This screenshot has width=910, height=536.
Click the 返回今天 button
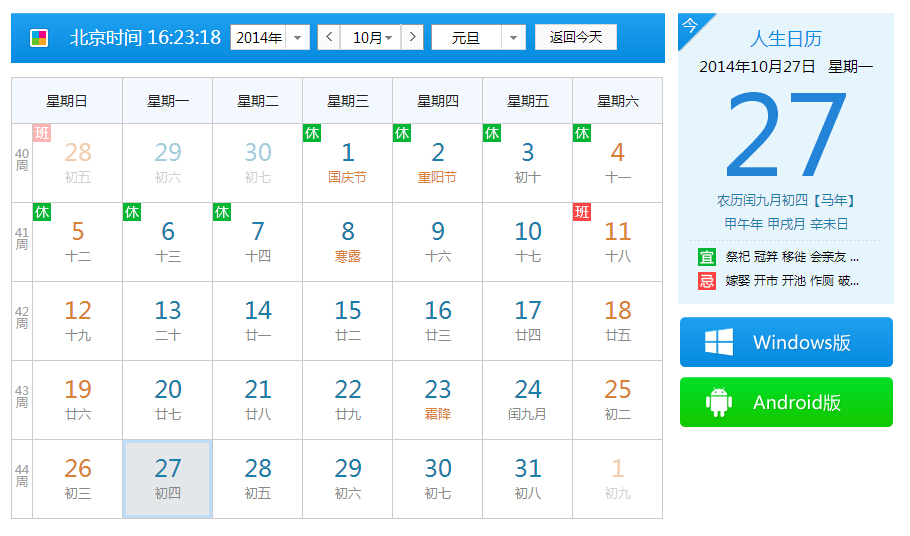coord(575,38)
